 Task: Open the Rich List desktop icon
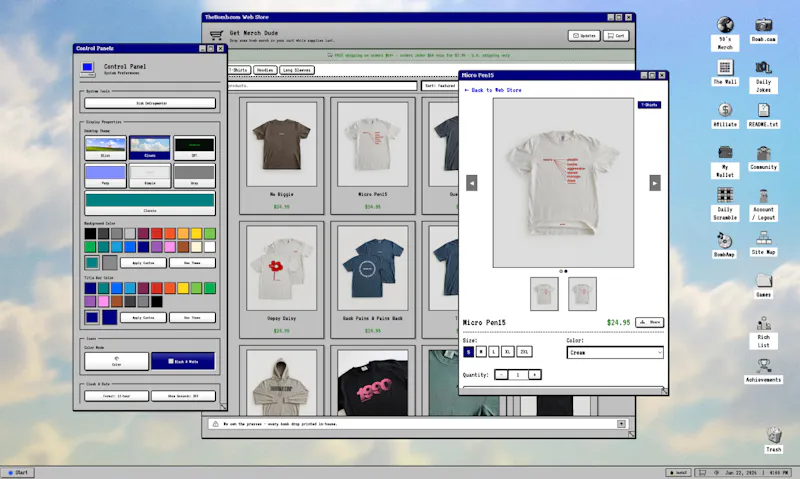pos(763,333)
